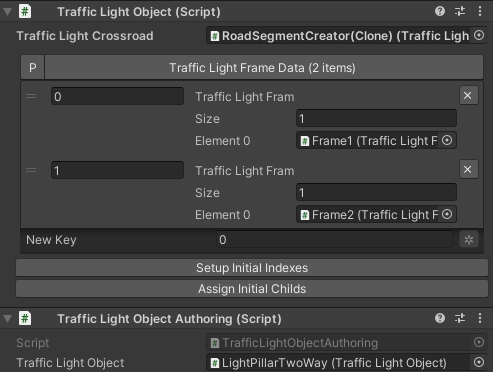Click the P button beside Frame Data header
The height and width of the screenshot is (372, 493).
point(32,68)
